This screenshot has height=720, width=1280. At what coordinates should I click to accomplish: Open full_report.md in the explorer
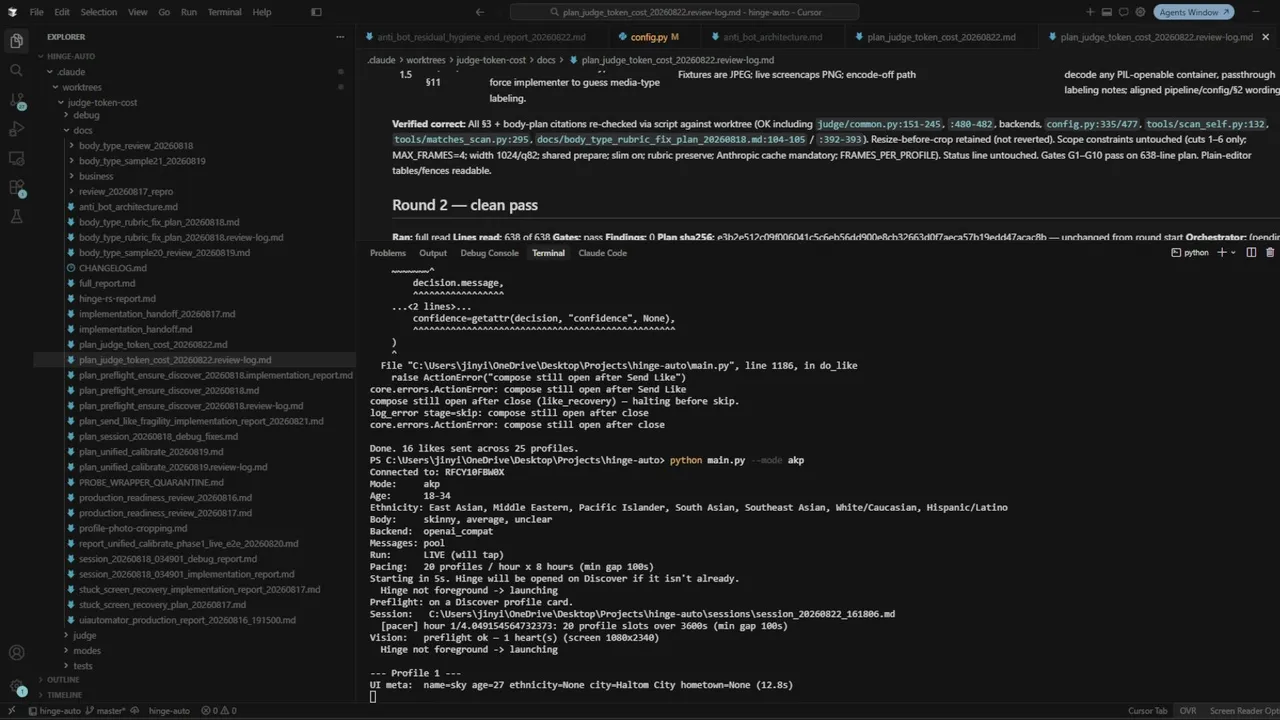tap(107, 283)
